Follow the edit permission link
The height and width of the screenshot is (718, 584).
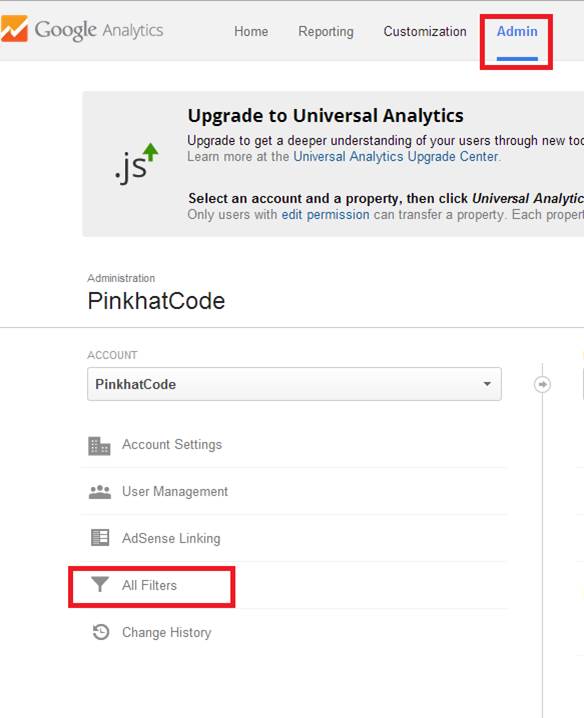(x=325, y=214)
